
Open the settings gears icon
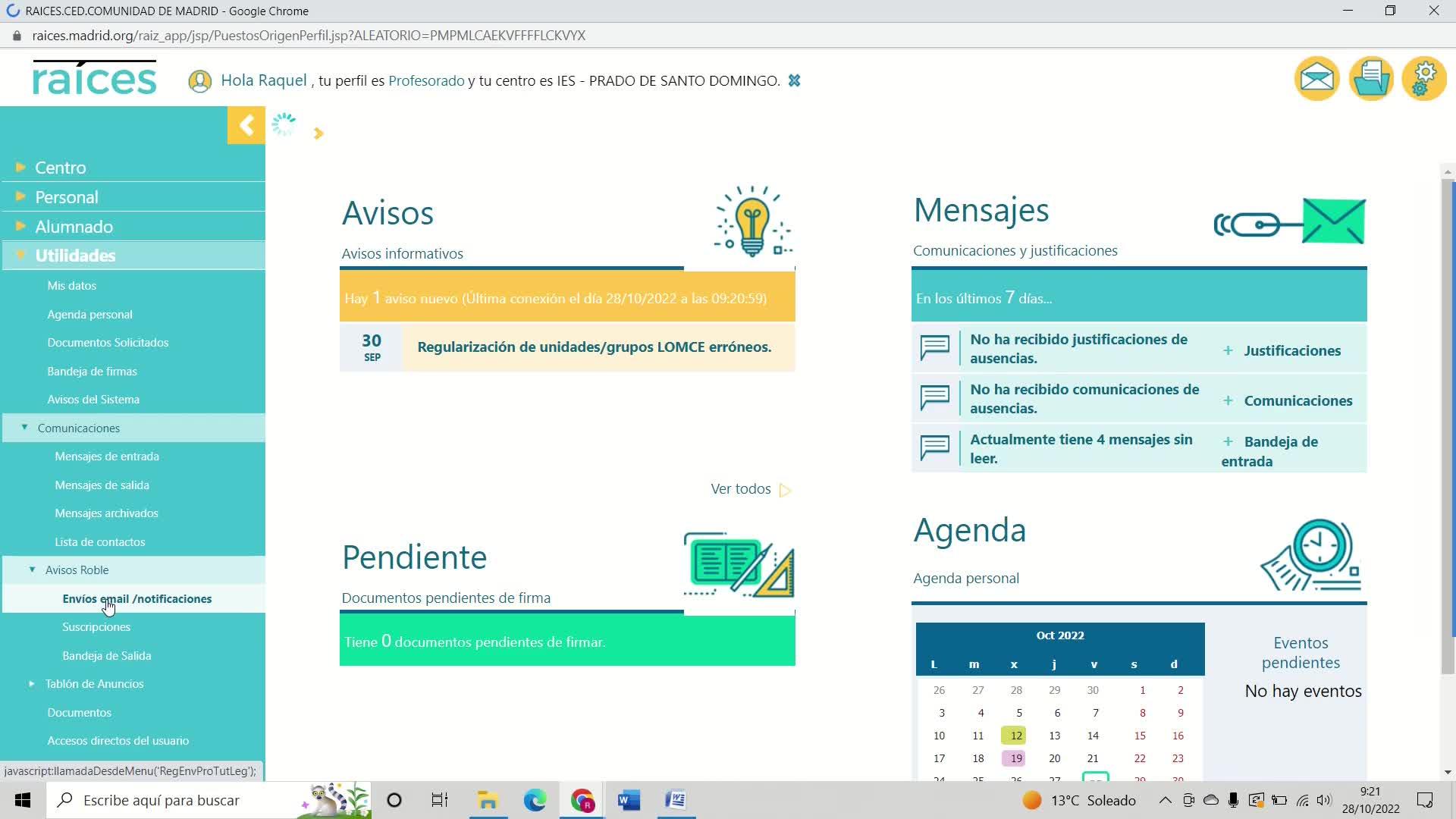click(1424, 78)
